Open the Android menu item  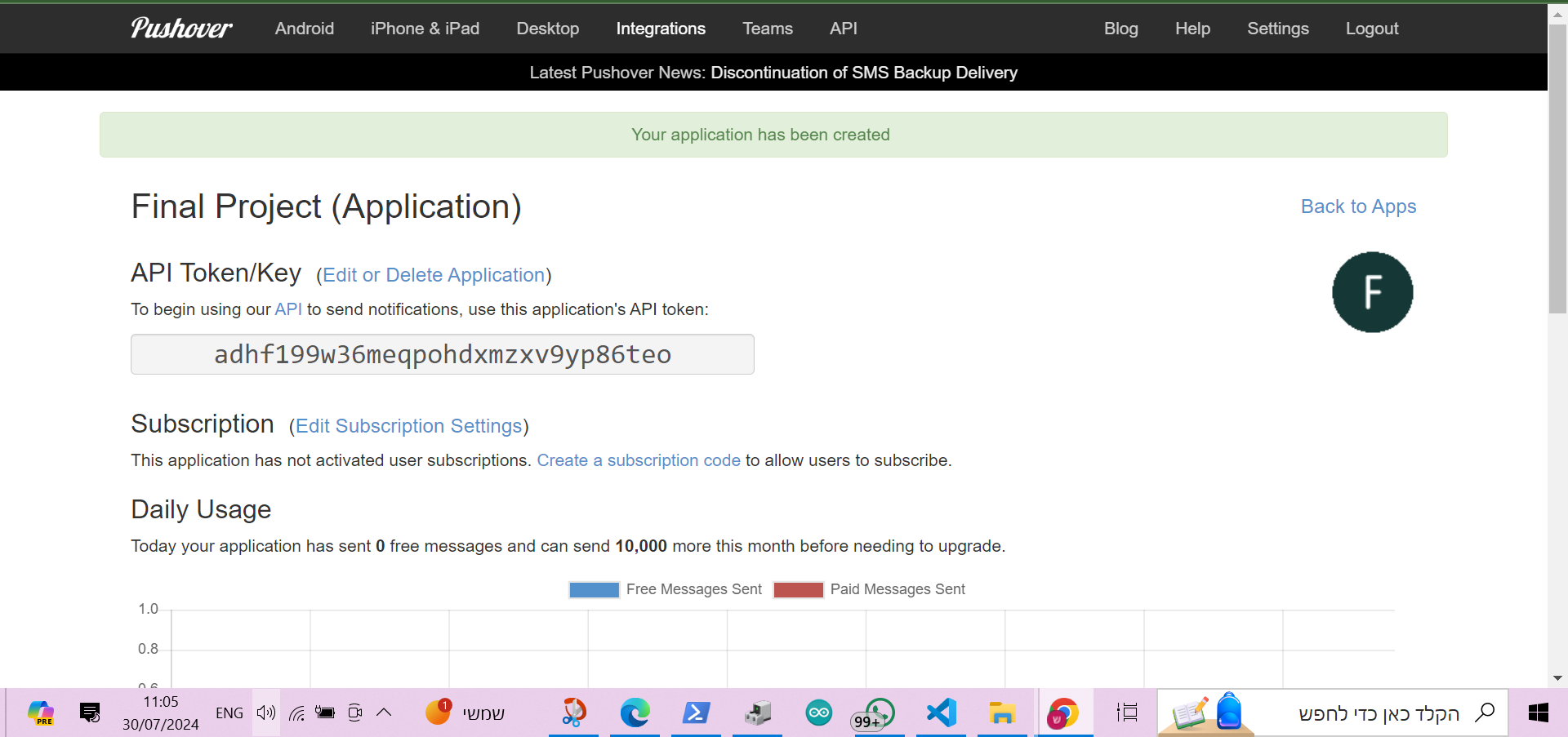coord(305,29)
